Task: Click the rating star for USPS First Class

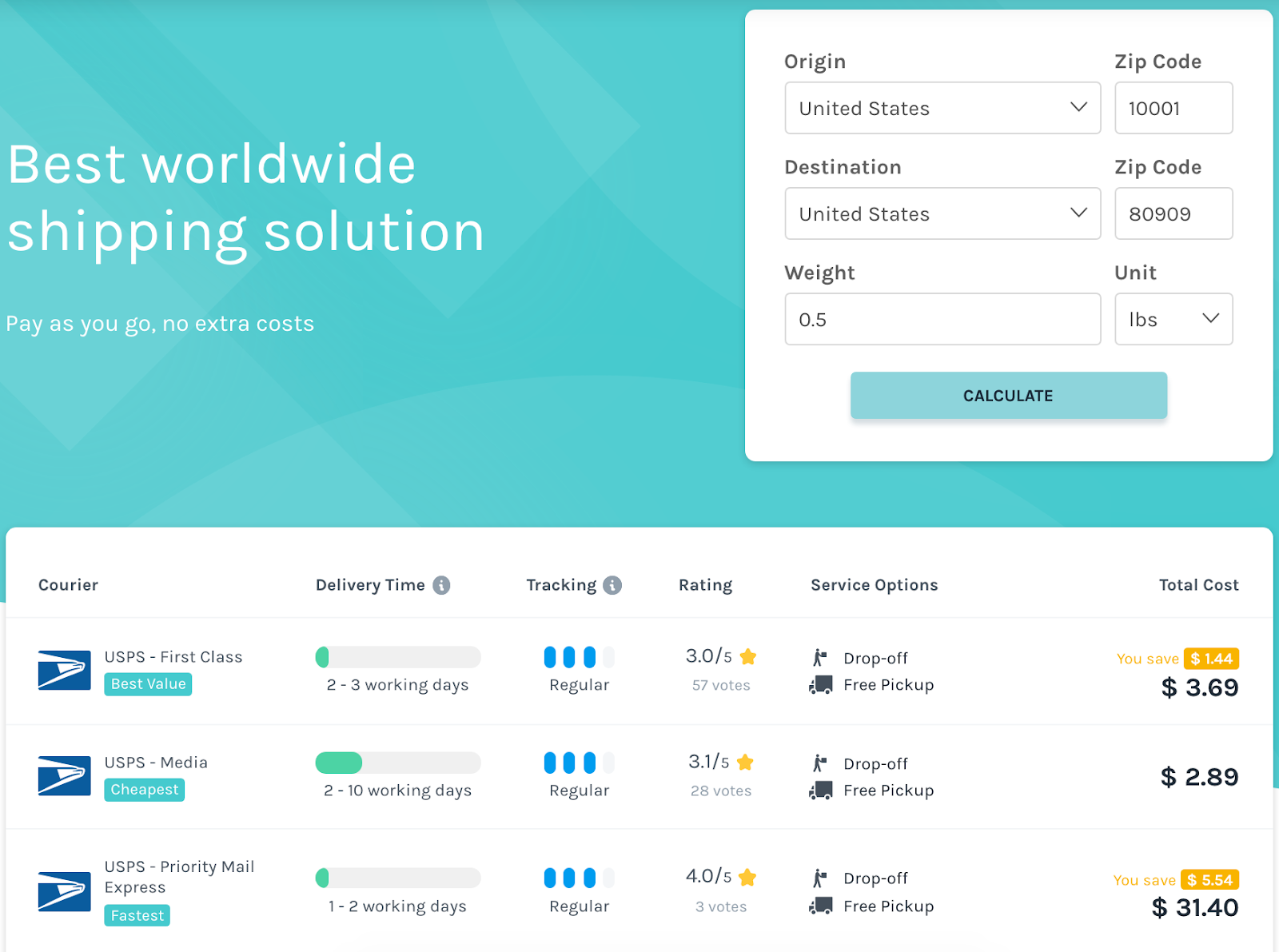Action: pos(748,657)
